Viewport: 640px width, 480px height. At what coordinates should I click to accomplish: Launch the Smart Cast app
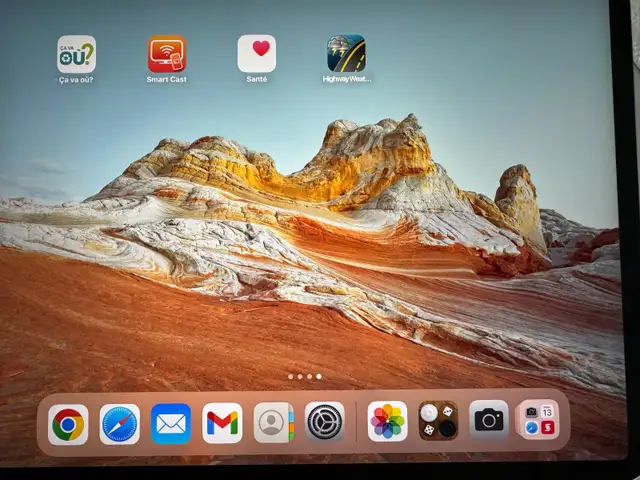167,54
